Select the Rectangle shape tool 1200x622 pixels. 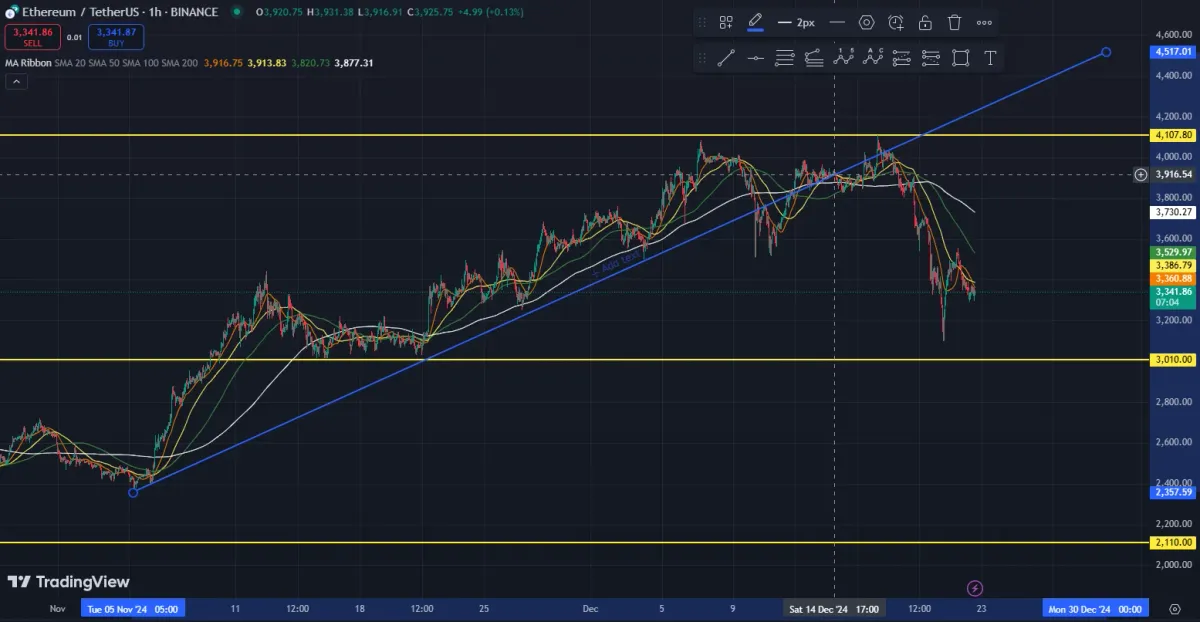[x=961, y=58]
